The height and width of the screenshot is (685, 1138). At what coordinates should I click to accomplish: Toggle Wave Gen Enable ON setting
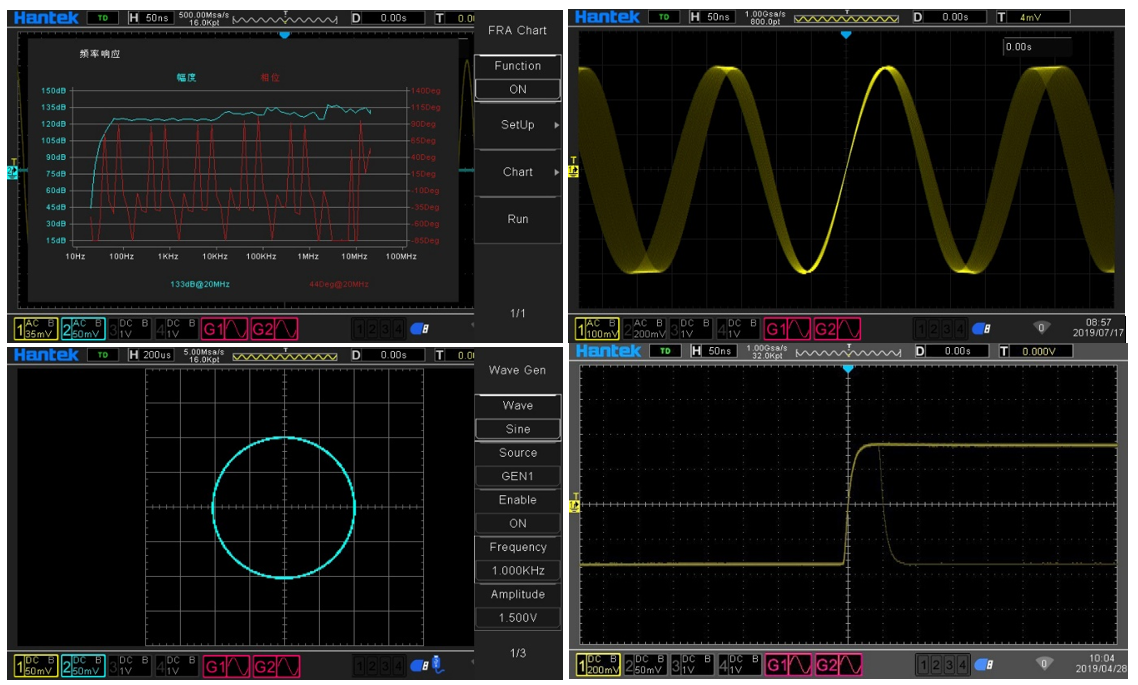pyautogui.click(x=517, y=523)
